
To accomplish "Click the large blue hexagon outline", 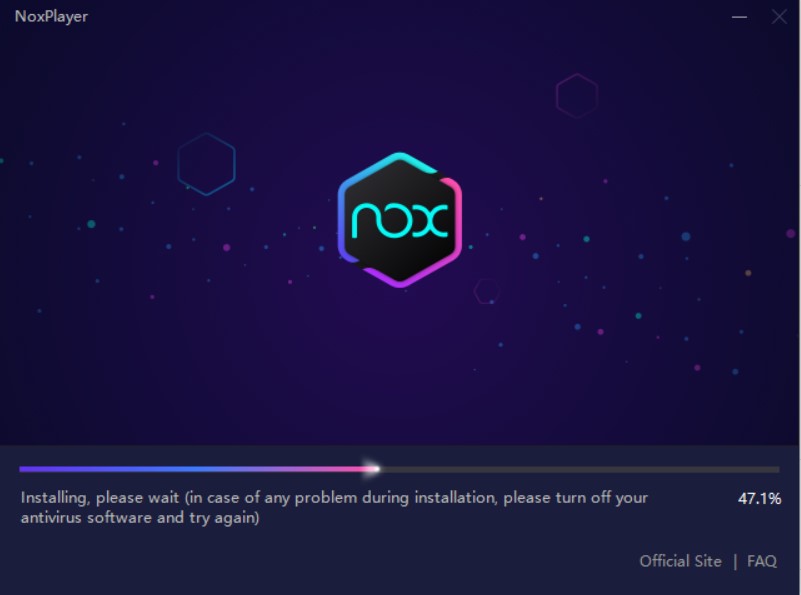I will pyautogui.click(x=206, y=164).
